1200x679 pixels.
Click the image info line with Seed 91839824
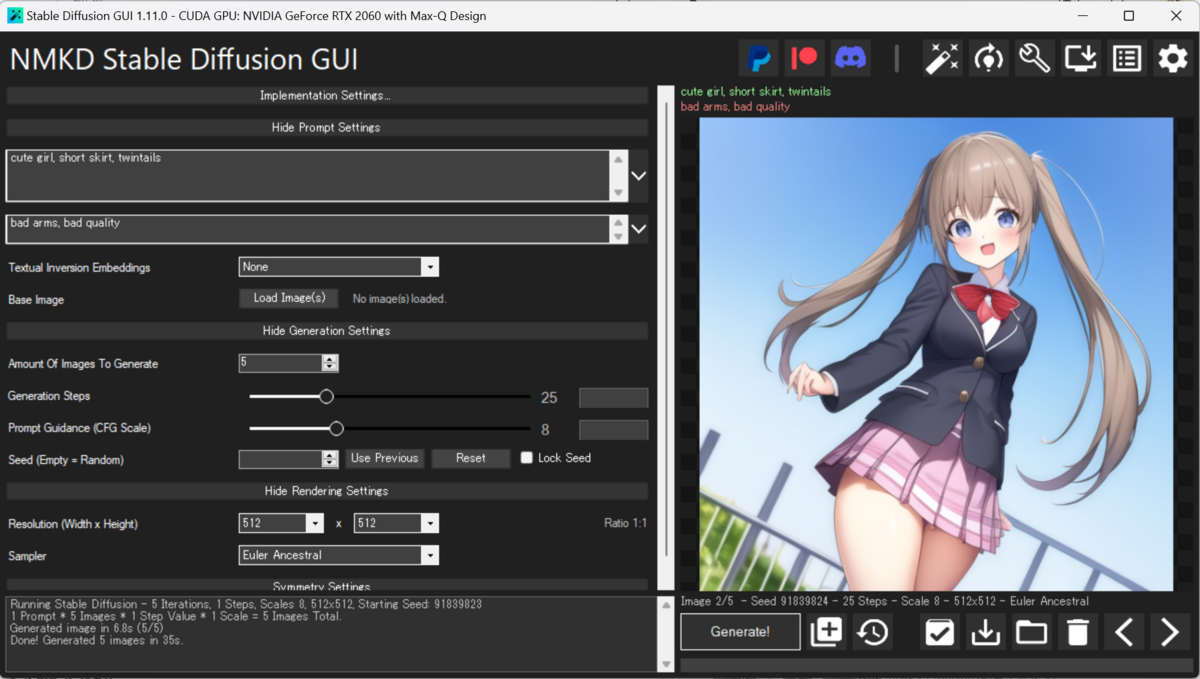[x=885, y=601]
